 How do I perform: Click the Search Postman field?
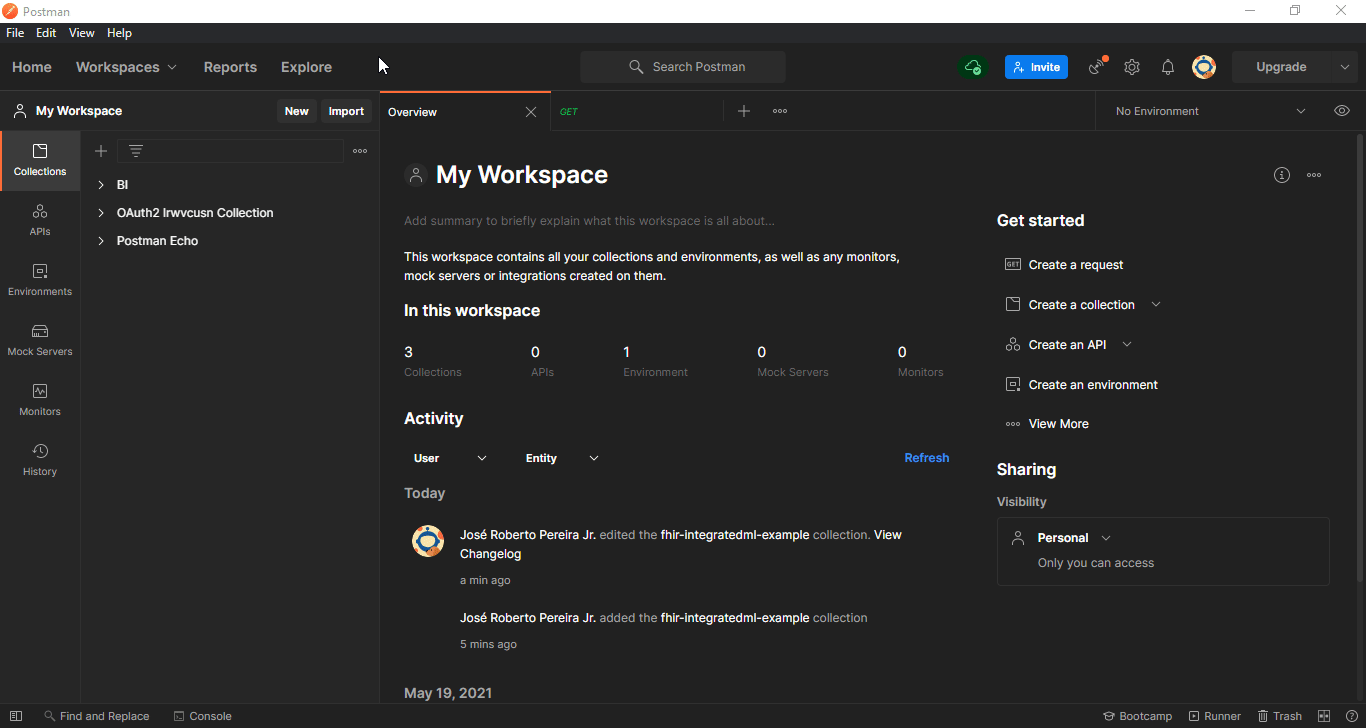(x=683, y=67)
